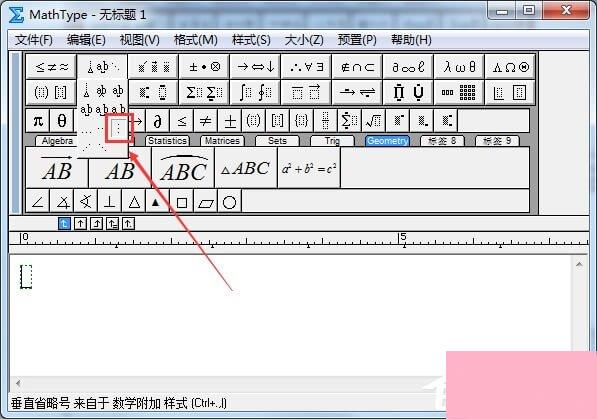The width and height of the screenshot is (597, 419).
Task: Insert the theta symbol from small bar
Action: tap(62, 121)
